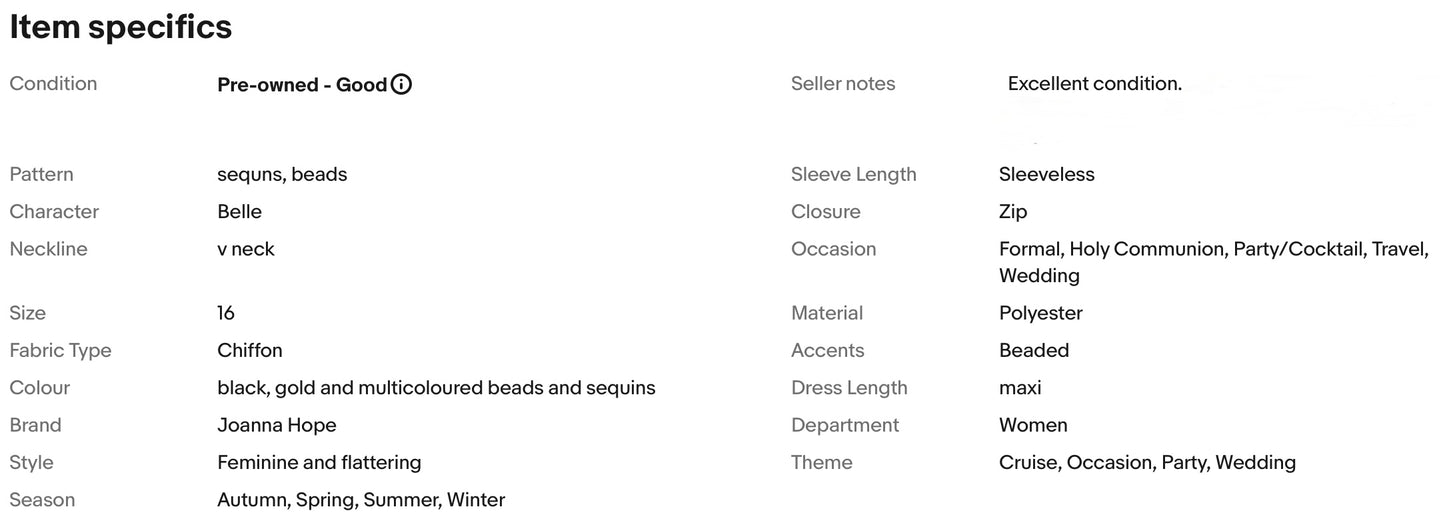The height and width of the screenshot is (529, 1445).
Task: Select the Polyester material value
Action: pyautogui.click(x=1041, y=313)
